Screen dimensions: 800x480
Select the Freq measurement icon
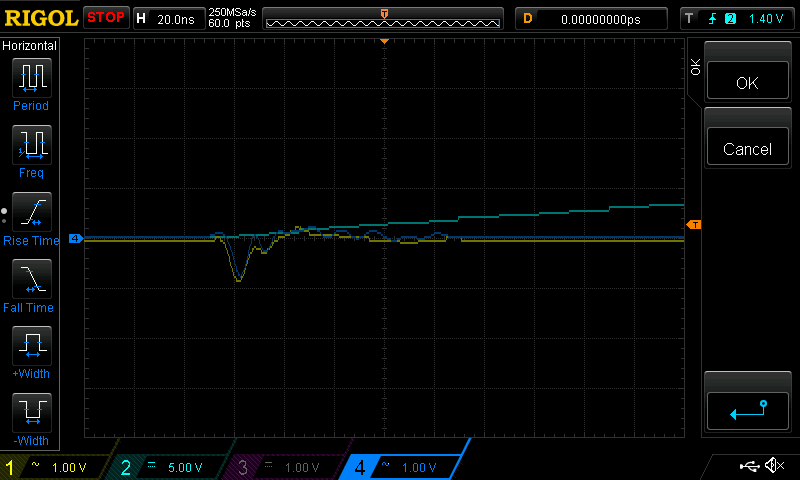coord(32,145)
